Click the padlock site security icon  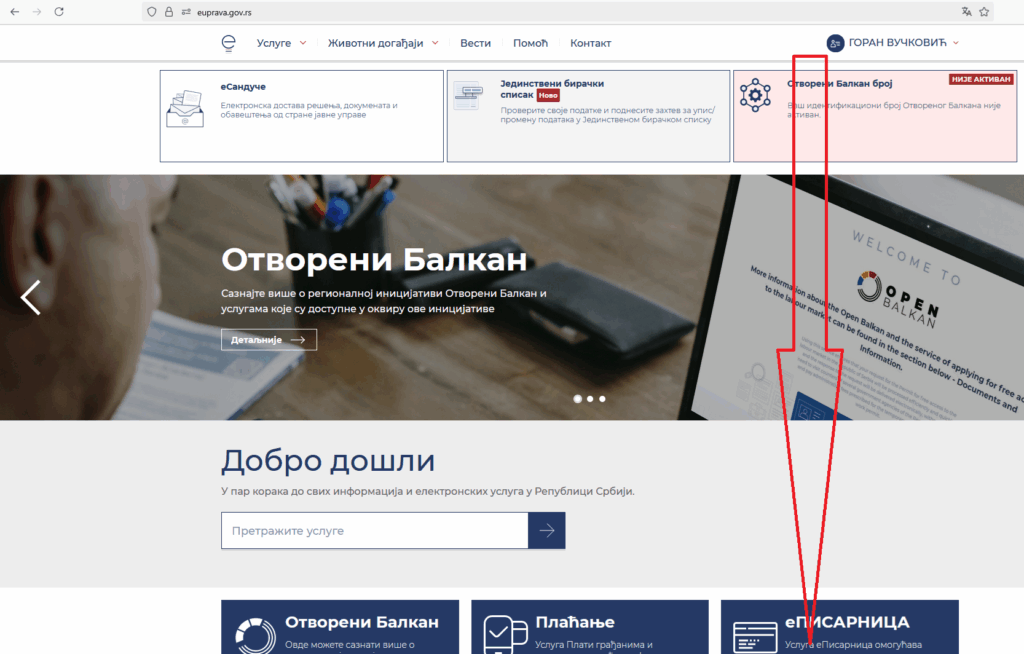(x=168, y=12)
